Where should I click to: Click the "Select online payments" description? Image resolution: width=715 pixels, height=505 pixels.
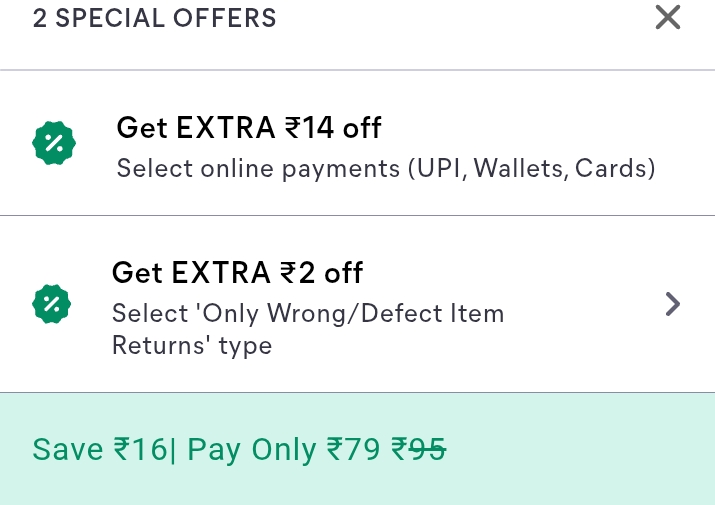click(258, 168)
